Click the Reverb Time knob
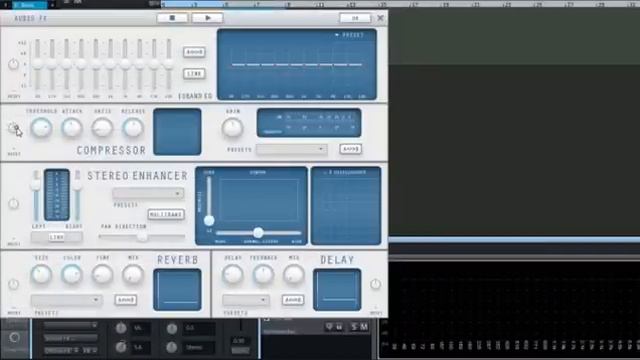This screenshot has height=360, width=640. pos(102,274)
